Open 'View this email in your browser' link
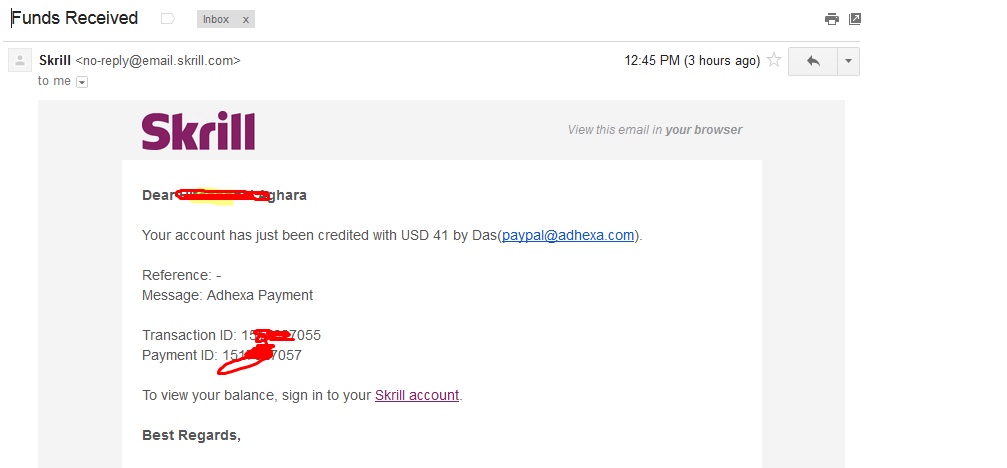Viewport: 1007px width, 468px height. coord(655,130)
